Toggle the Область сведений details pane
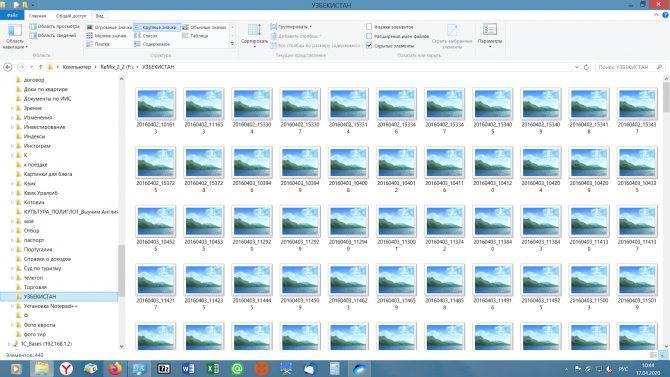Image resolution: width=670 pixels, height=377 pixels. (x=53, y=35)
